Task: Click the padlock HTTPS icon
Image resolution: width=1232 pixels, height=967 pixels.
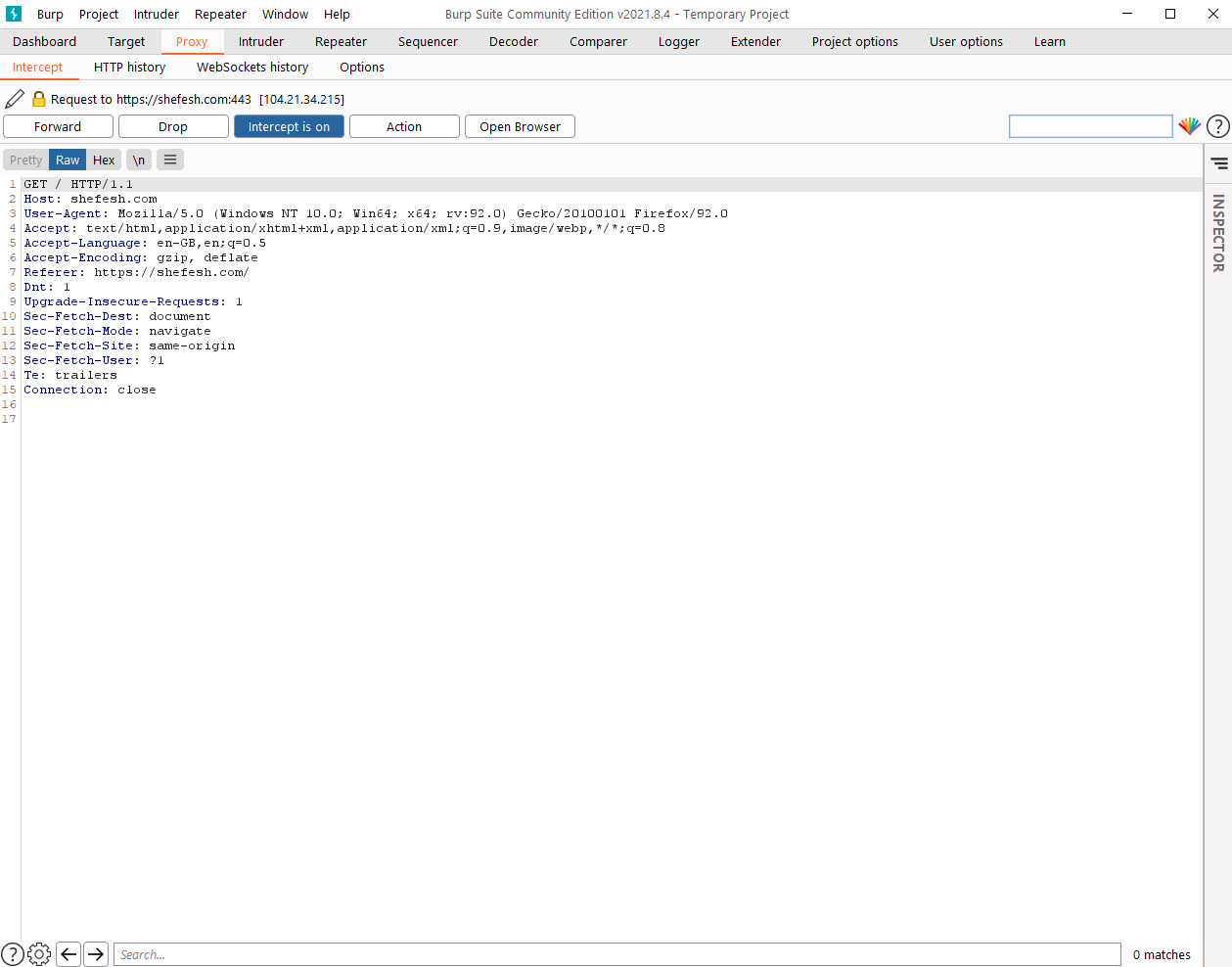Action: 39,99
